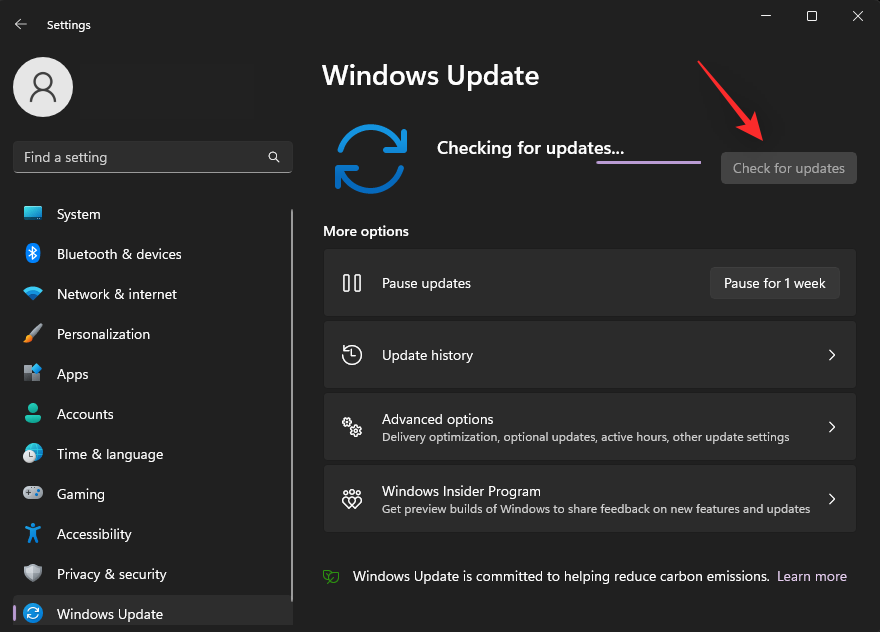Screen dimensions: 880x632
Task: Click the Pause updates label
Action: [x=426, y=283]
